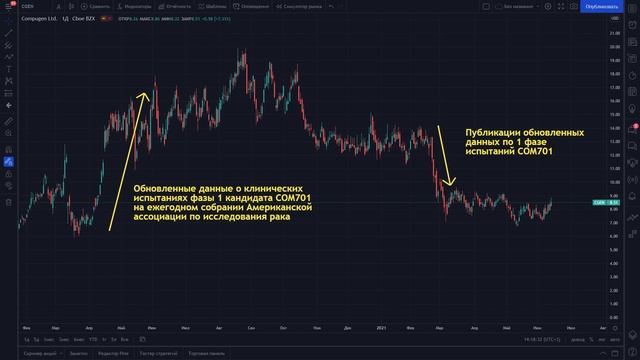Open the bar style dropdown

click(71, 6)
